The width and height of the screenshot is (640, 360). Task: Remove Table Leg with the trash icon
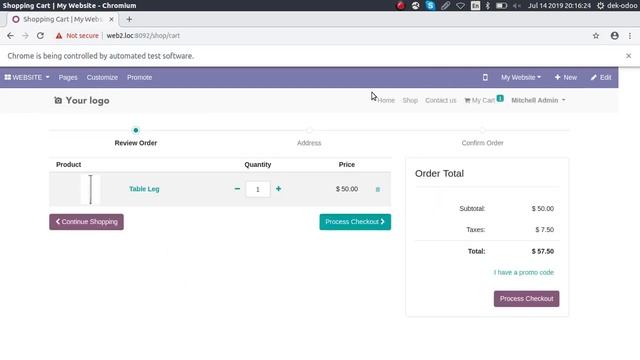378,189
